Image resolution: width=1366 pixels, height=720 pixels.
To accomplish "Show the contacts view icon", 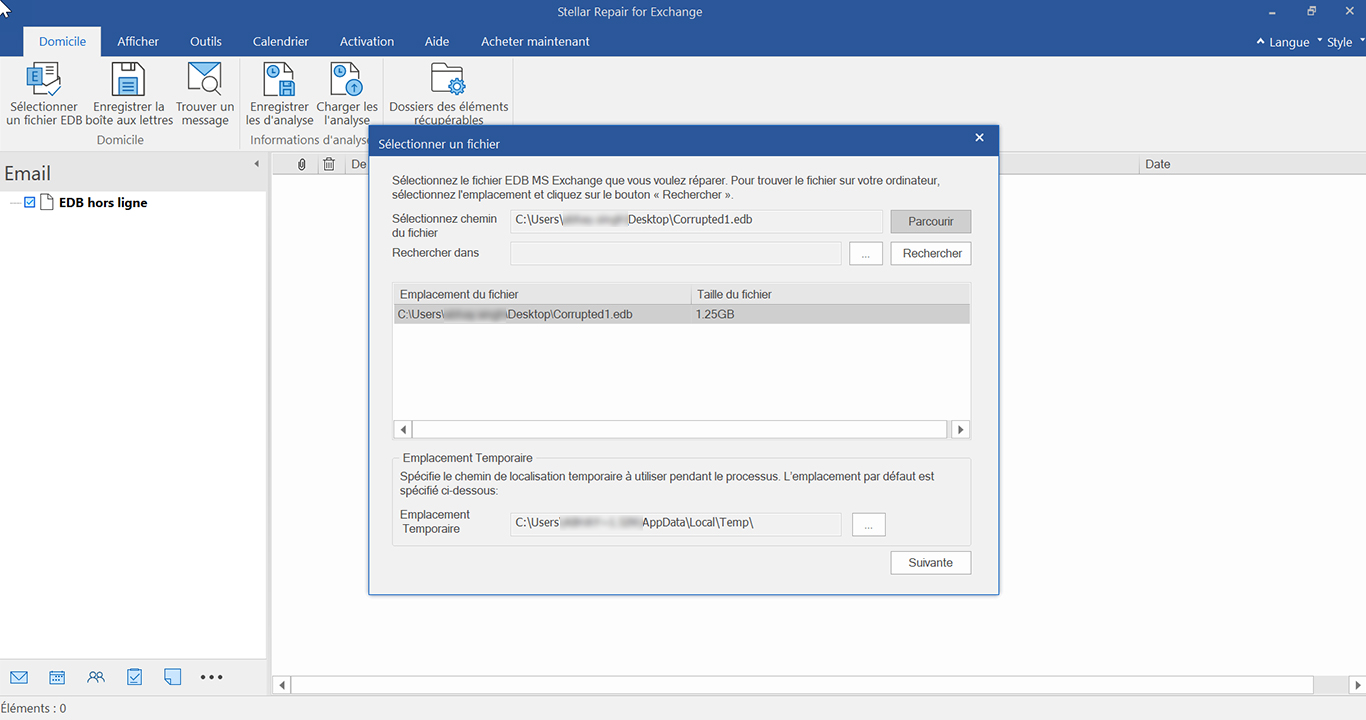I will pyautogui.click(x=96, y=677).
